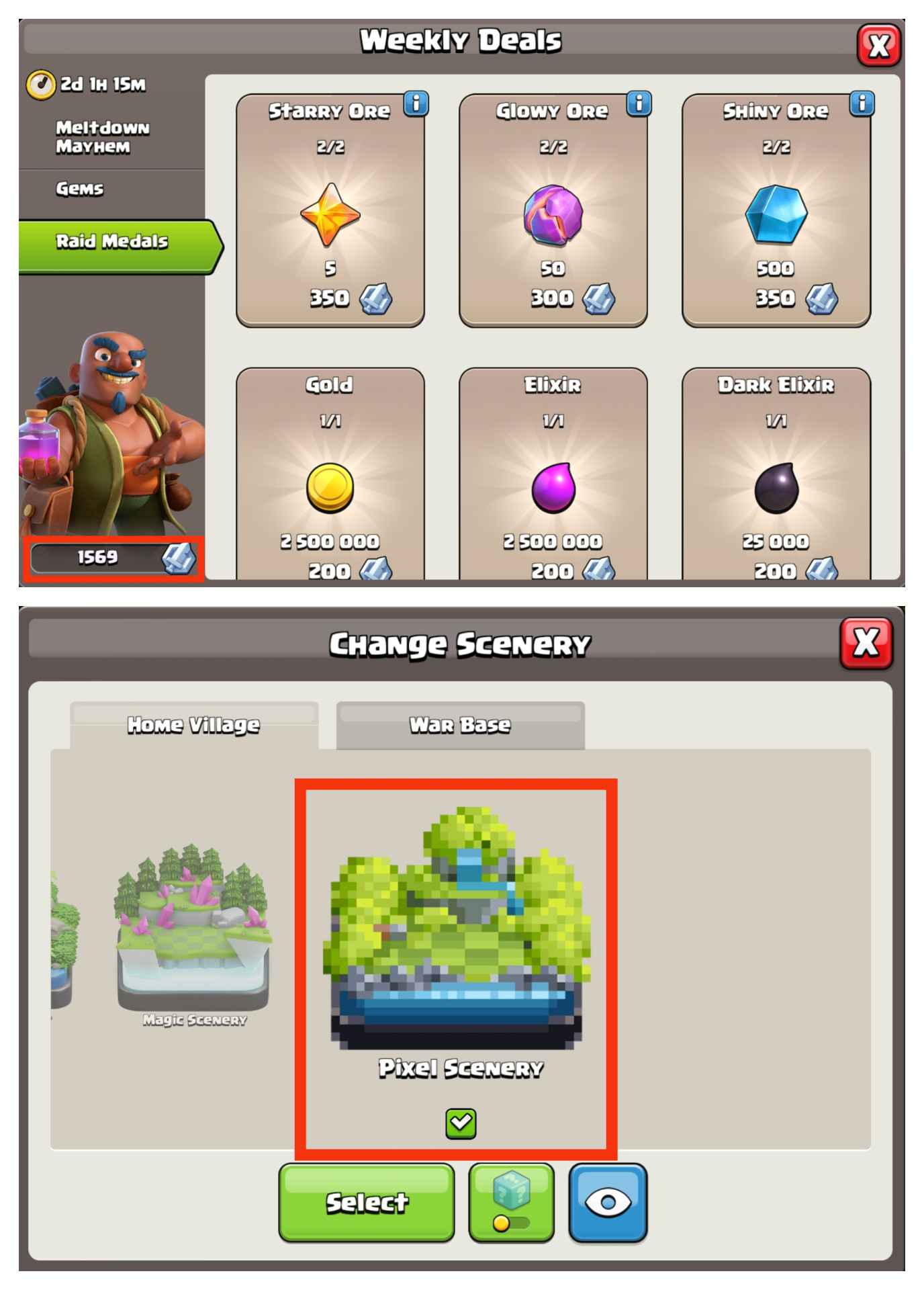The image size is (924, 1290).
Task: Switch to the Home Village tab
Action: 194,725
